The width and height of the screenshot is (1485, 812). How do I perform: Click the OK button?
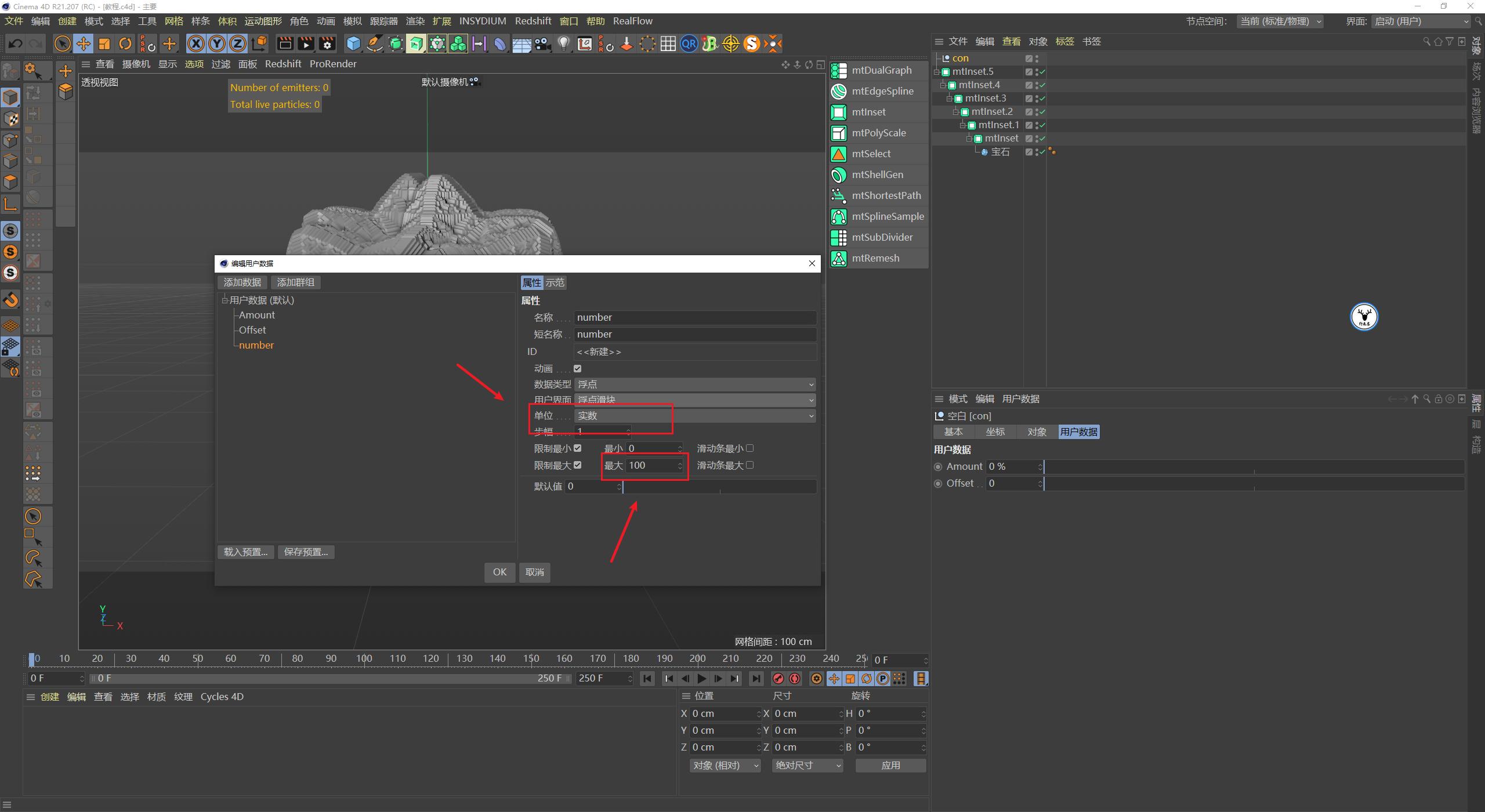pyautogui.click(x=499, y=572)
